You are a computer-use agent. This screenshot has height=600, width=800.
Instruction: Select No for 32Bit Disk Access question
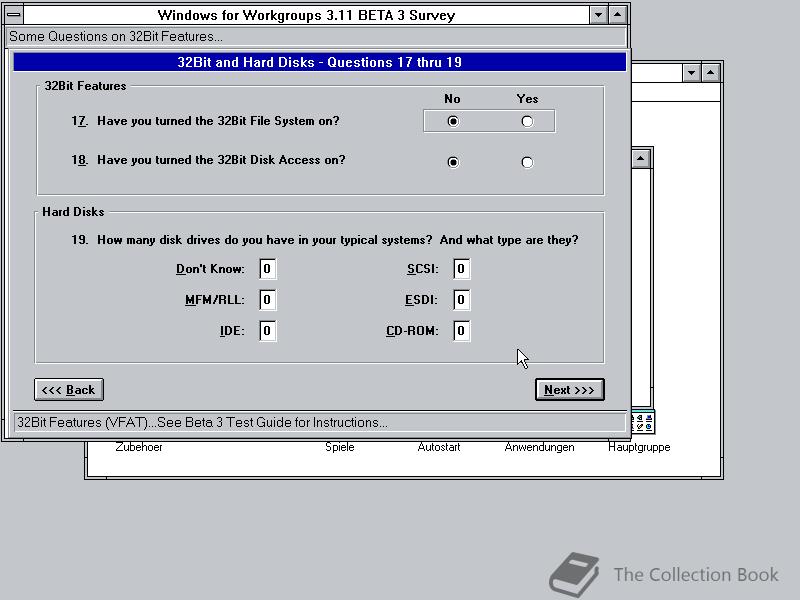coord(453,162)
